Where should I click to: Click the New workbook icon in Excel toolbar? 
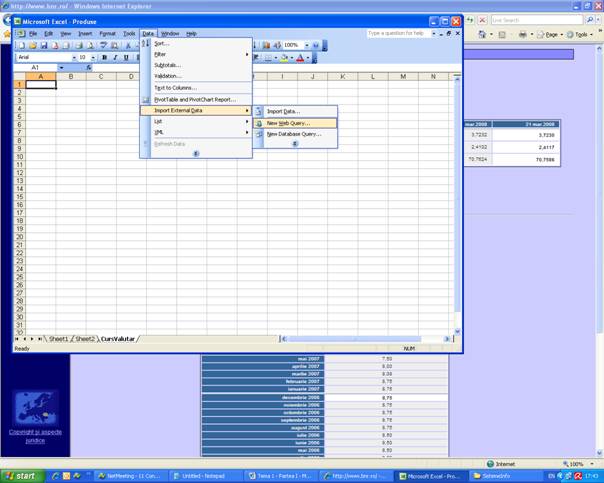22,46
